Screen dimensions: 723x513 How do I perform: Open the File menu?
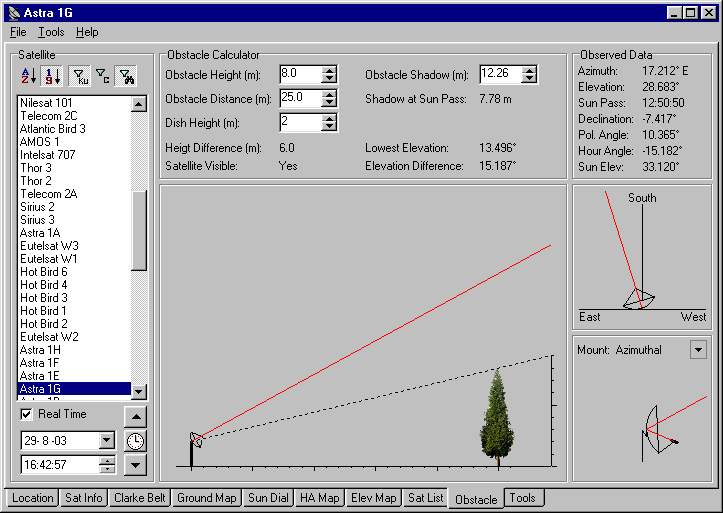pyautogui.click(x=18, y=32)
